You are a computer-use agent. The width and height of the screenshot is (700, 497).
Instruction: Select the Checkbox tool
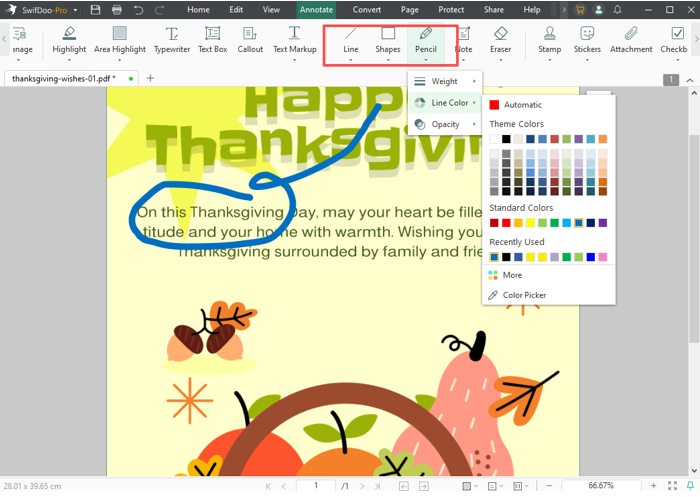674,40
